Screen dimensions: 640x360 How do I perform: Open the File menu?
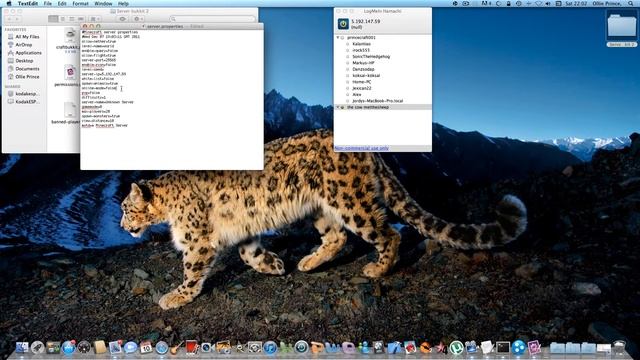(x=48, y=3)
